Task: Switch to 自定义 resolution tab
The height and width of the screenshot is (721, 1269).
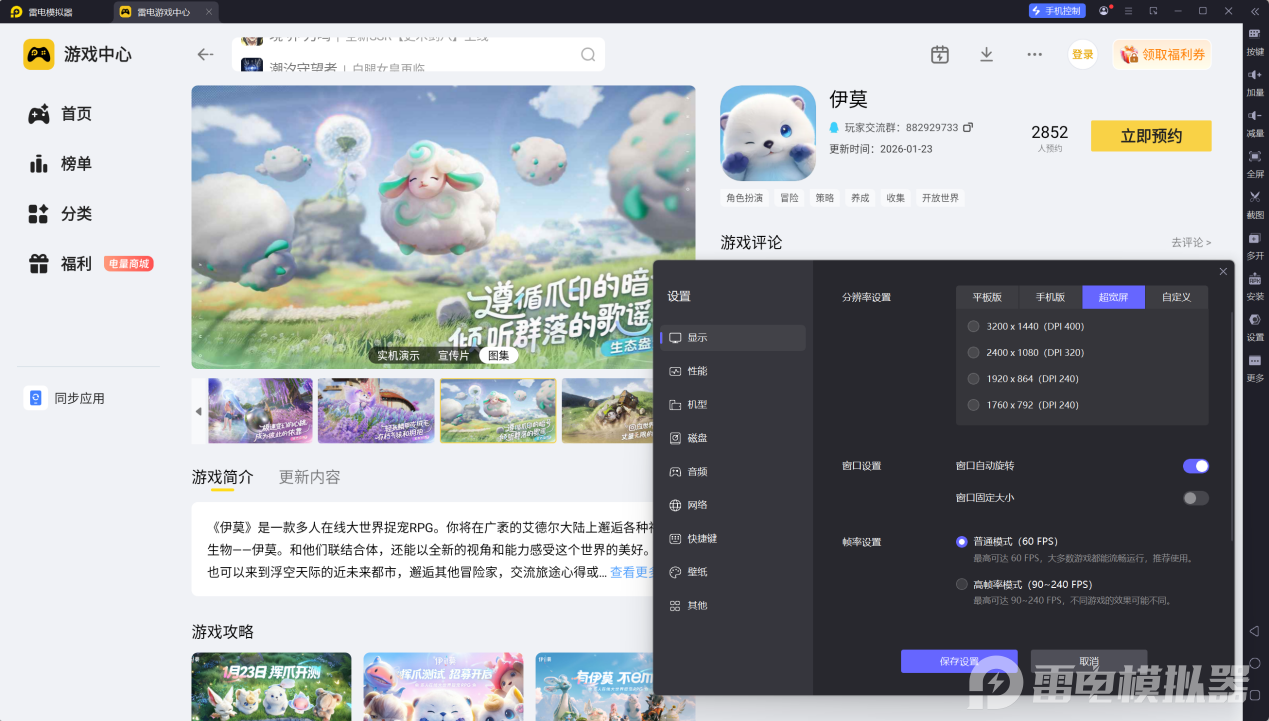Action: 1176,297
